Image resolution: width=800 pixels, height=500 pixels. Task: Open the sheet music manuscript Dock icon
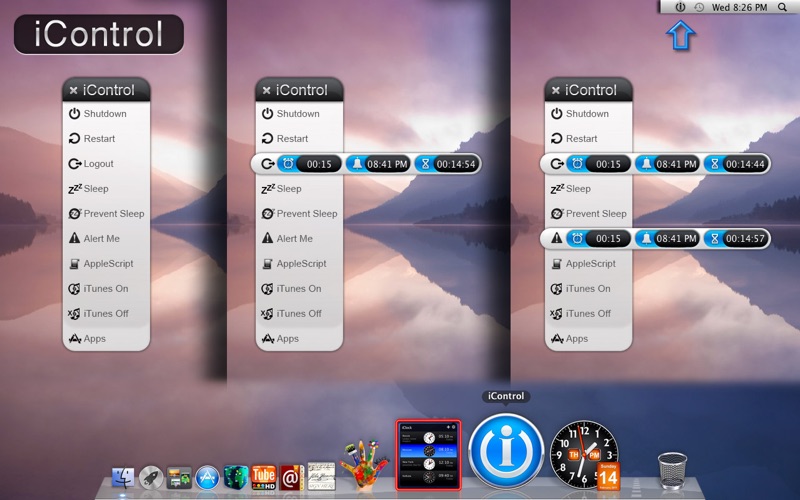click(x=321, y=477)
